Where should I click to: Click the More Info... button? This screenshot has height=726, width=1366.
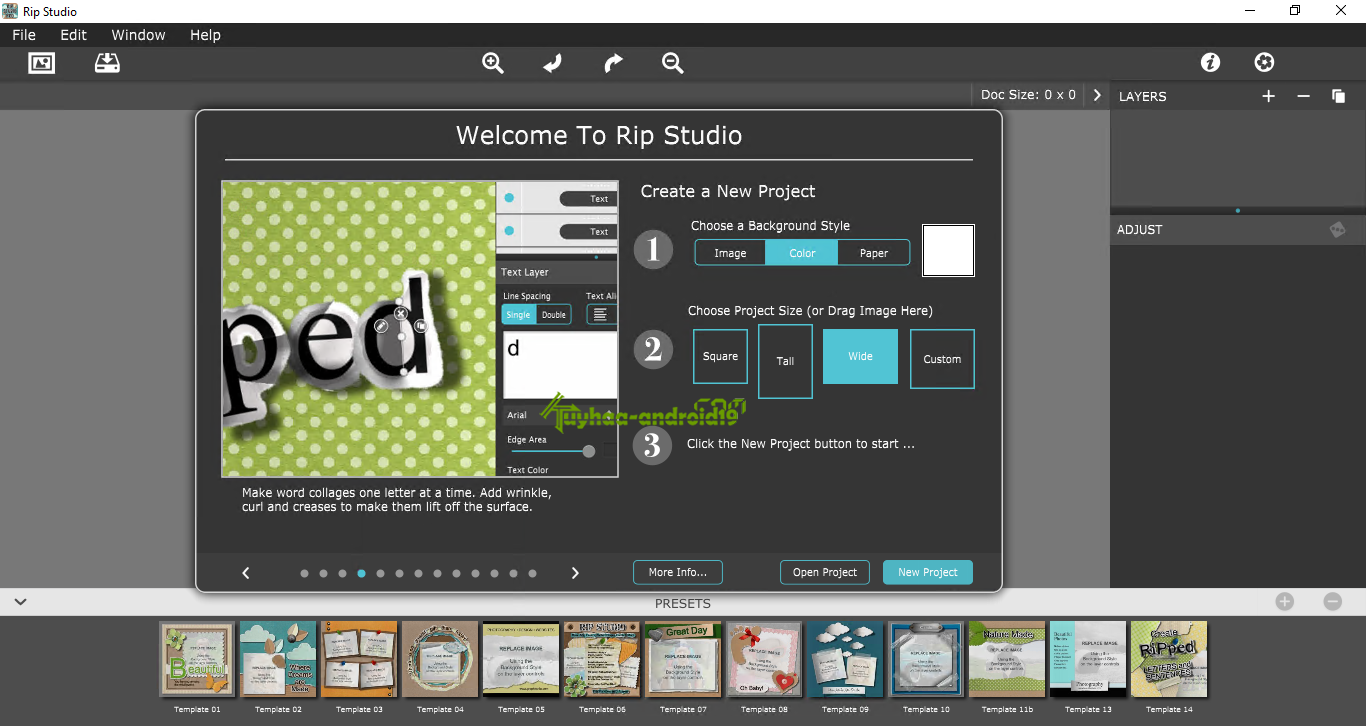point(678,572)
